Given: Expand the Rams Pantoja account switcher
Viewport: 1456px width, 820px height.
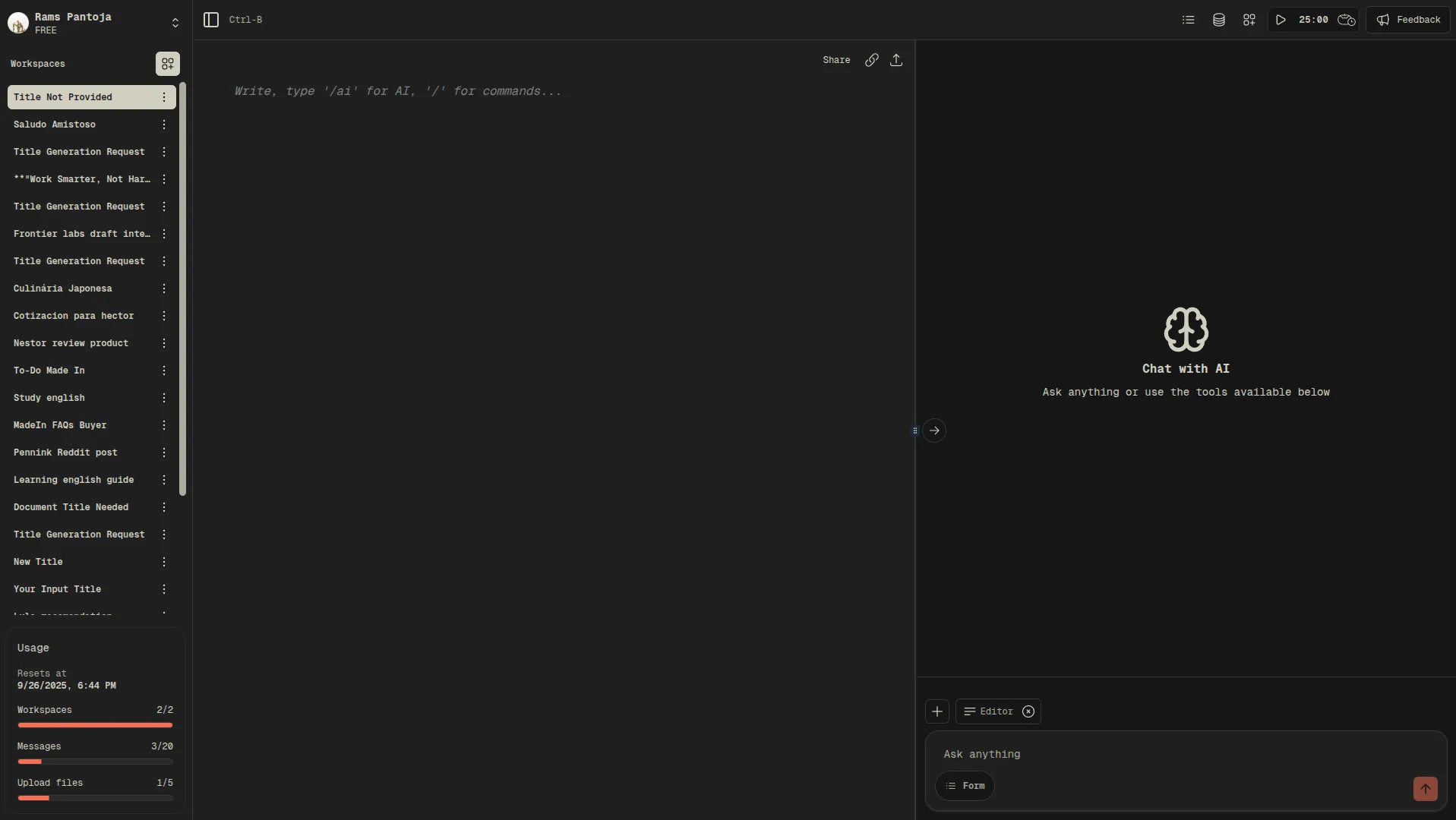Looking at the screenshot, I should click(175, 23).
